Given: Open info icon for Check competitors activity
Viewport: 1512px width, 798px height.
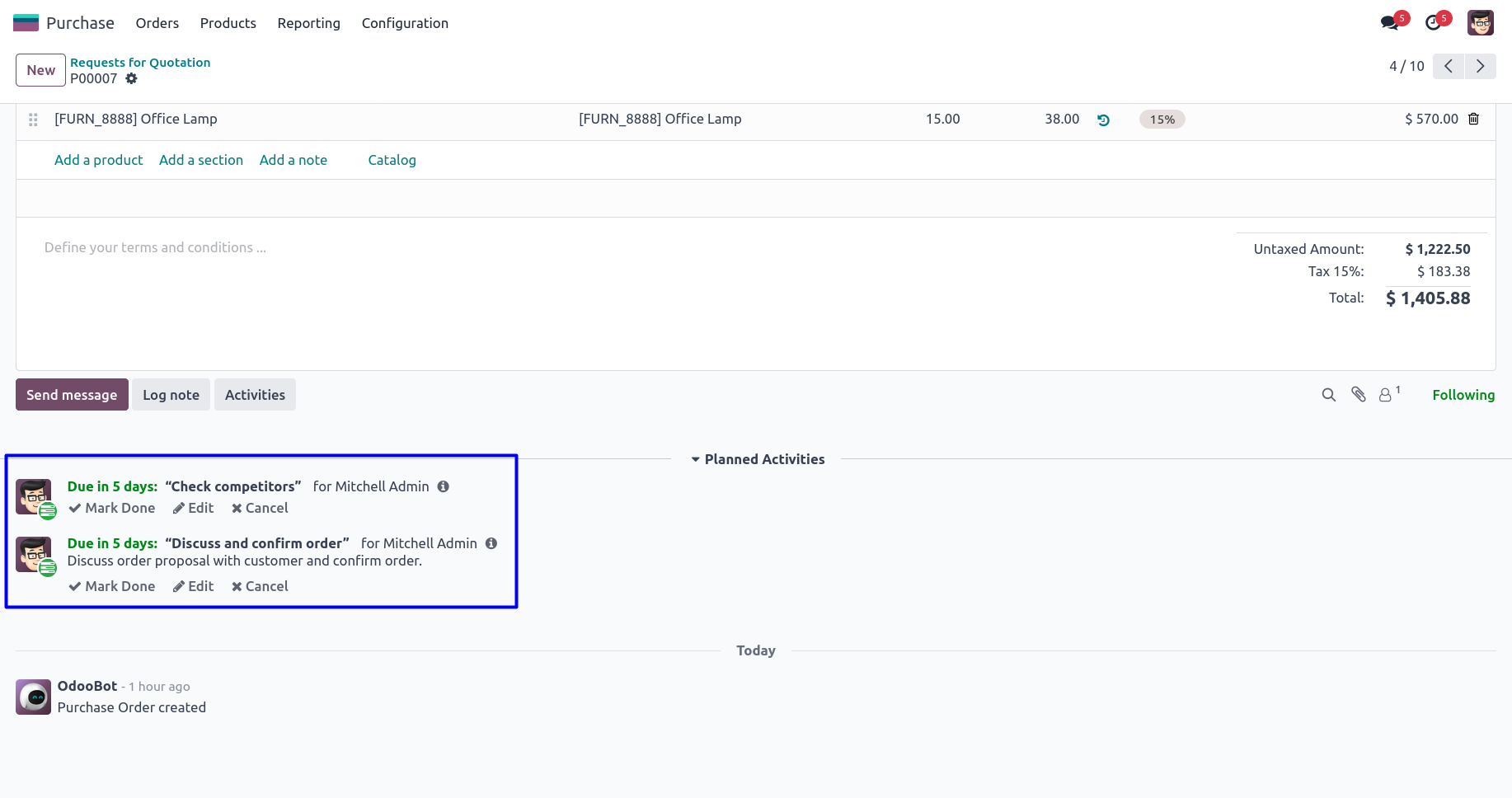Looking at the screenshot, I should click(x=444, y=486).
